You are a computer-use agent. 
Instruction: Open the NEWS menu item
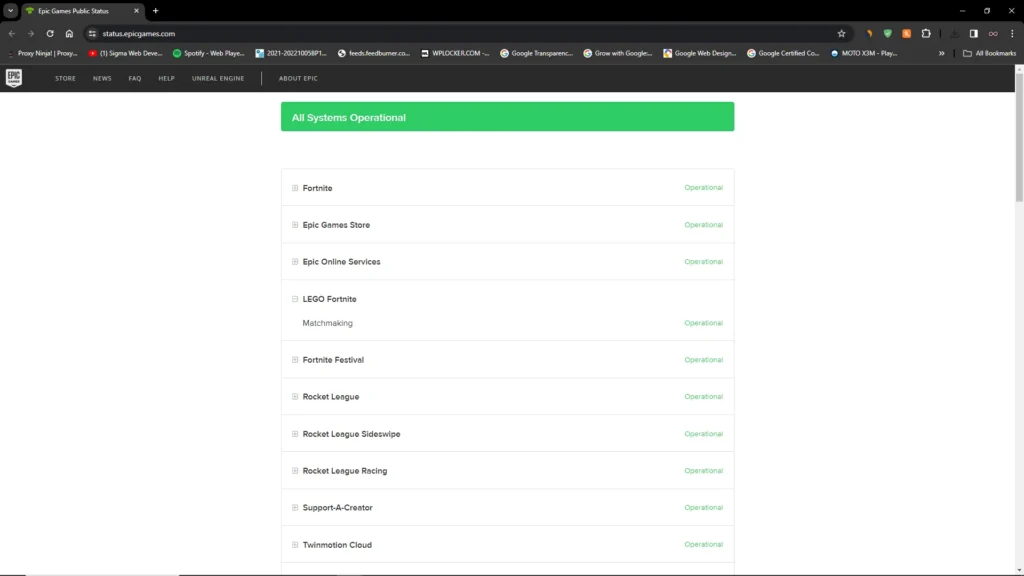click(102, 78)
